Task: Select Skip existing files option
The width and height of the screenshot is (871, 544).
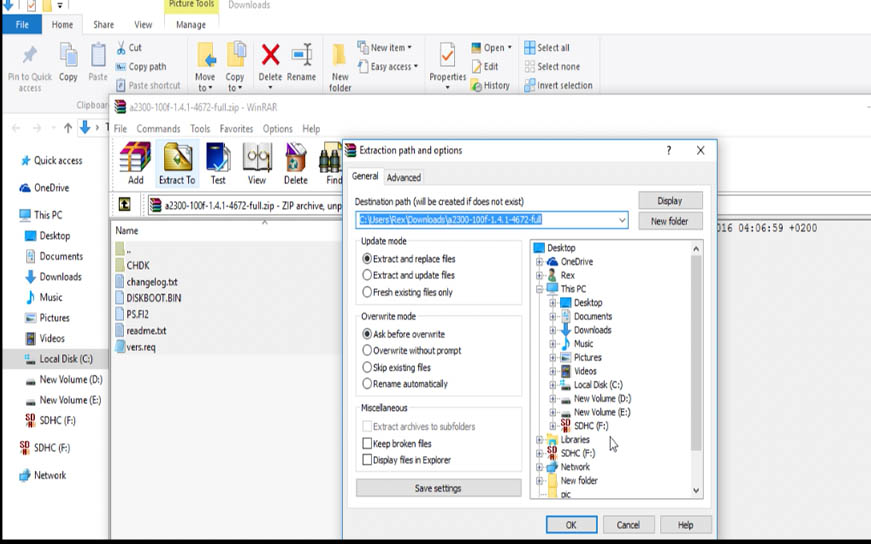Action: 396,368
